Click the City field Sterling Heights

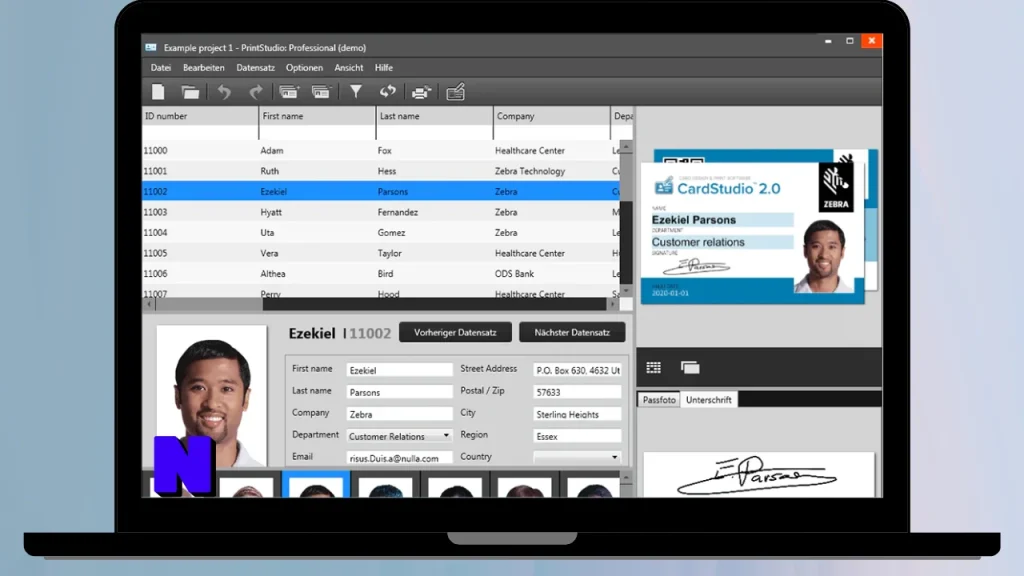click(x=577, y=414)
